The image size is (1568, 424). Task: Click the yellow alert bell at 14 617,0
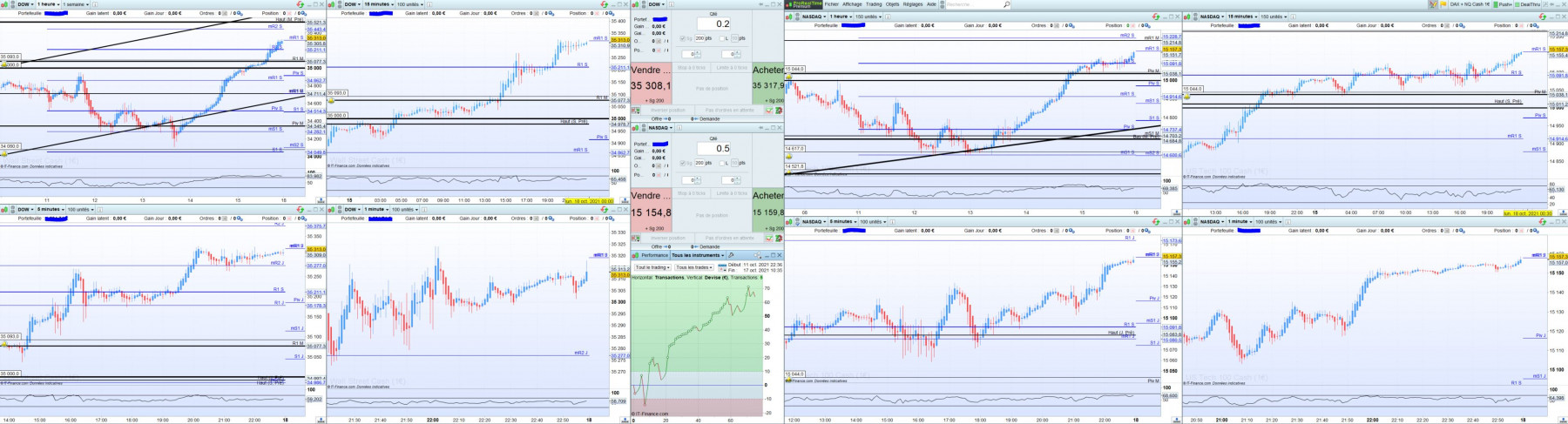(788, 156)
